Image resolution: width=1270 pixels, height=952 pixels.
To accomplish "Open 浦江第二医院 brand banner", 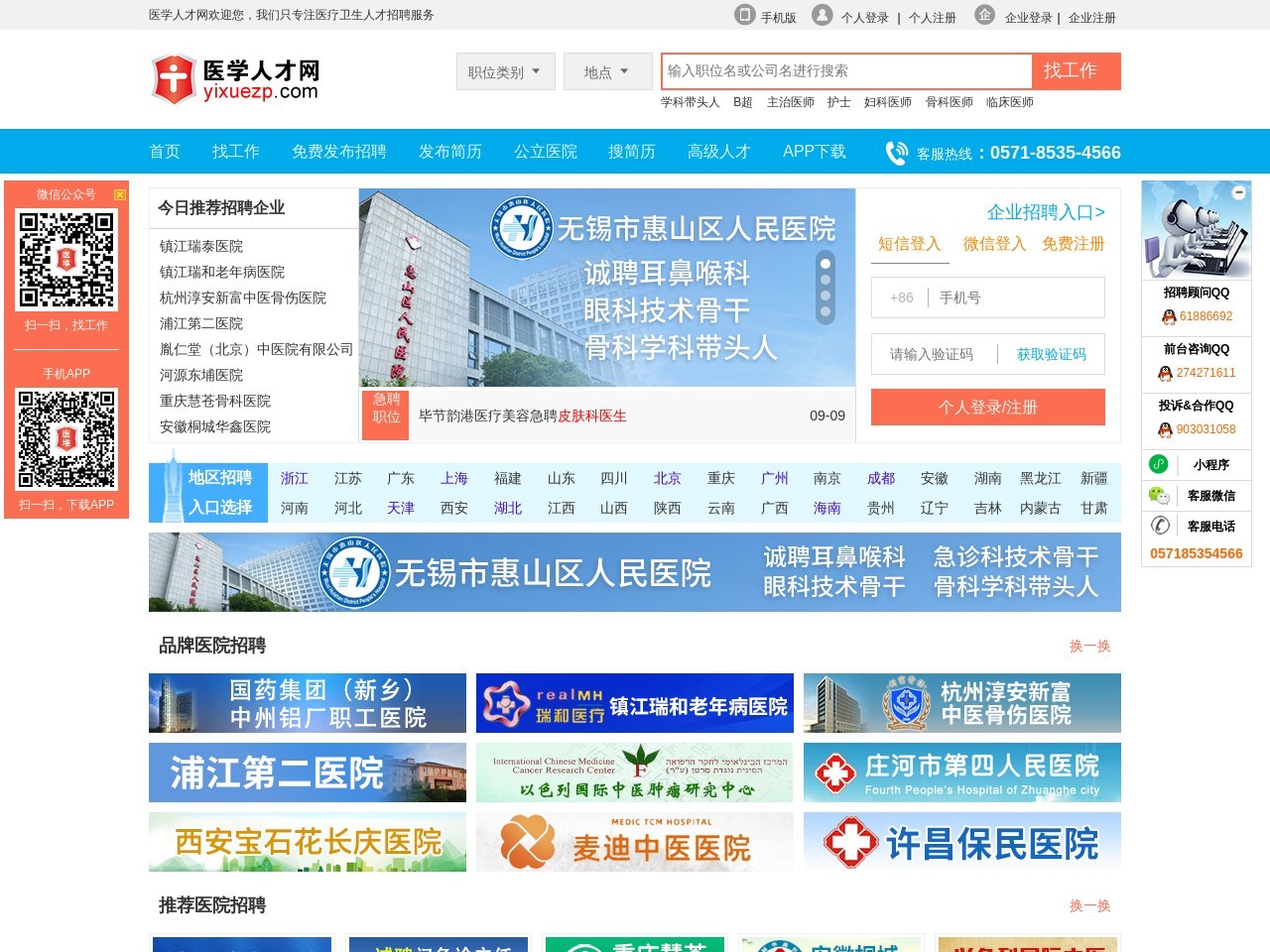I will pyautogui.click(x=308, y=773).
